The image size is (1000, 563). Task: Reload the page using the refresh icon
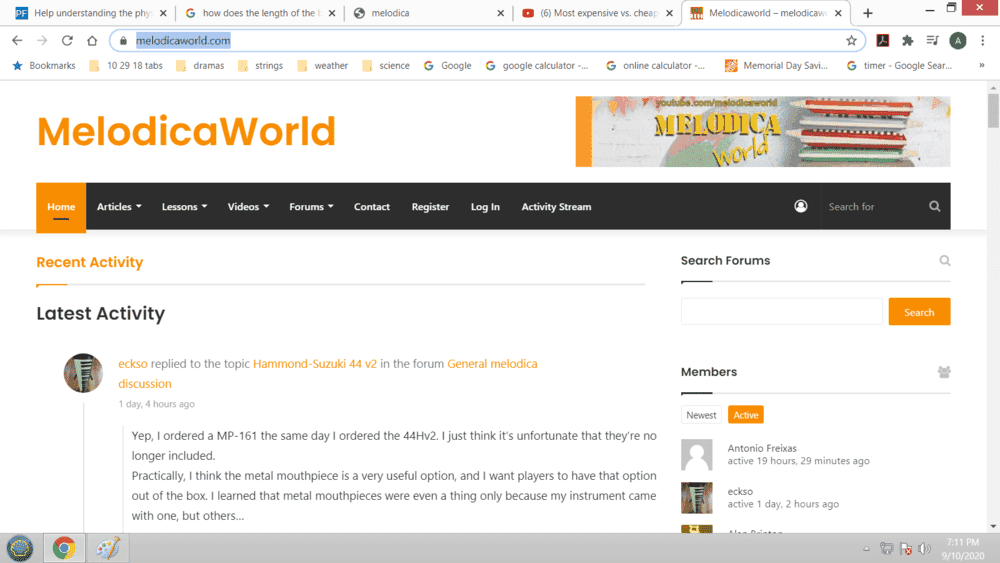point(67,41)
